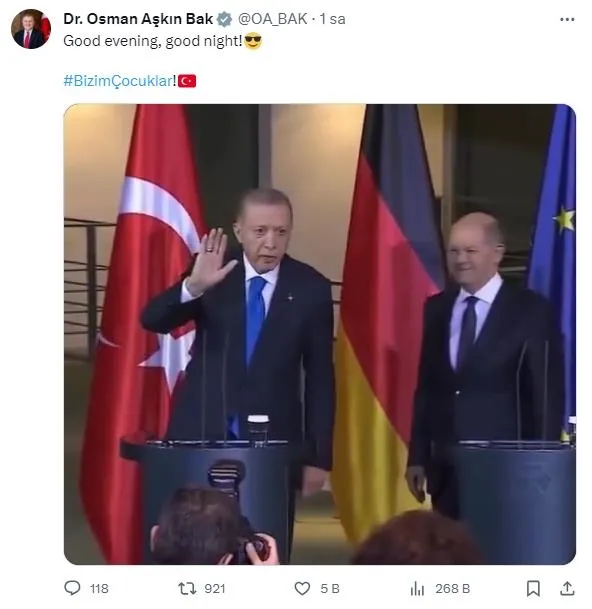
Task: Click the sunglasses emoji in tweet
Action: [253, 41]
